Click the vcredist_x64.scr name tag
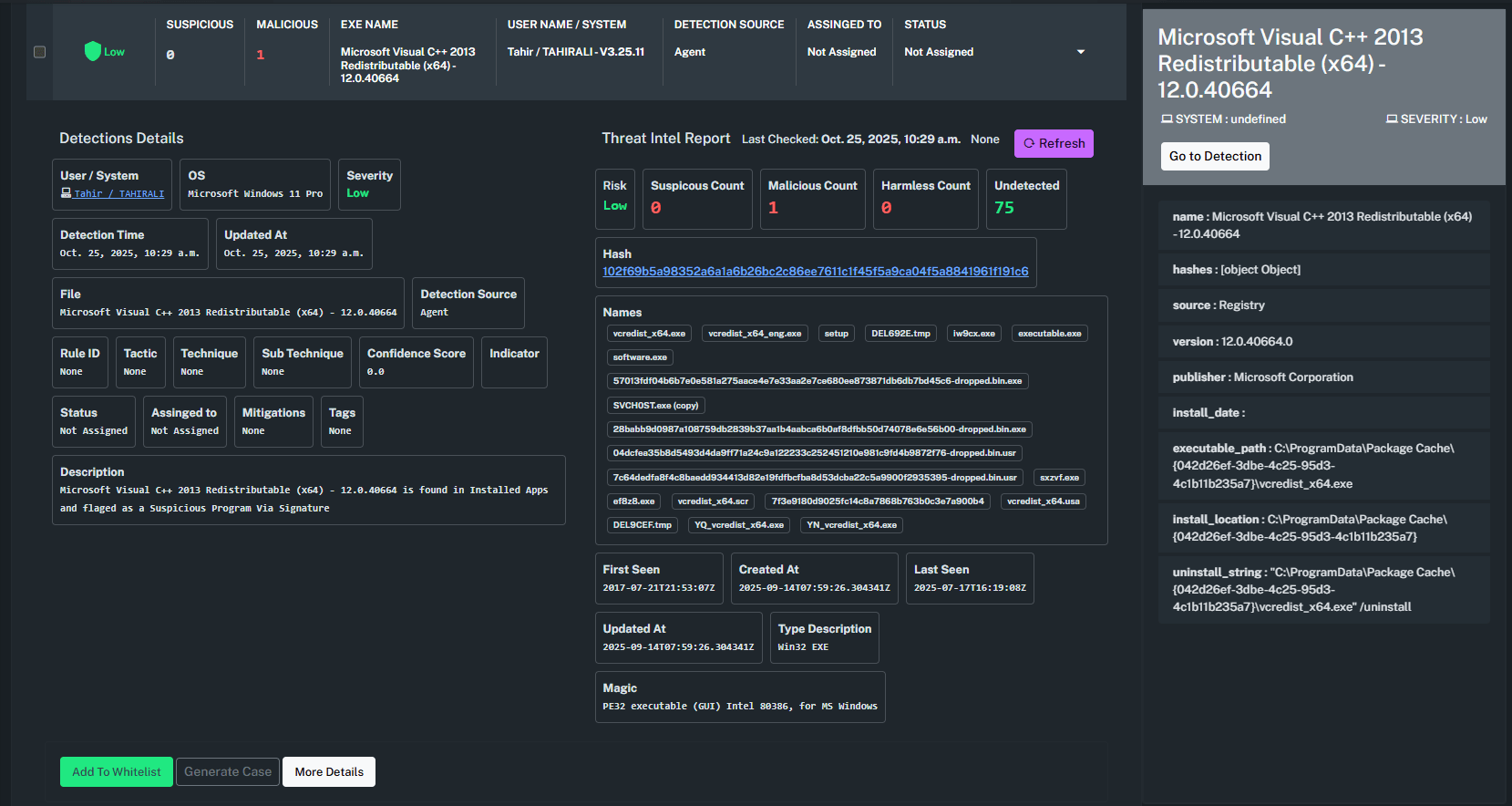This screenshot has width=1512, height=806. tap(713, 501)
